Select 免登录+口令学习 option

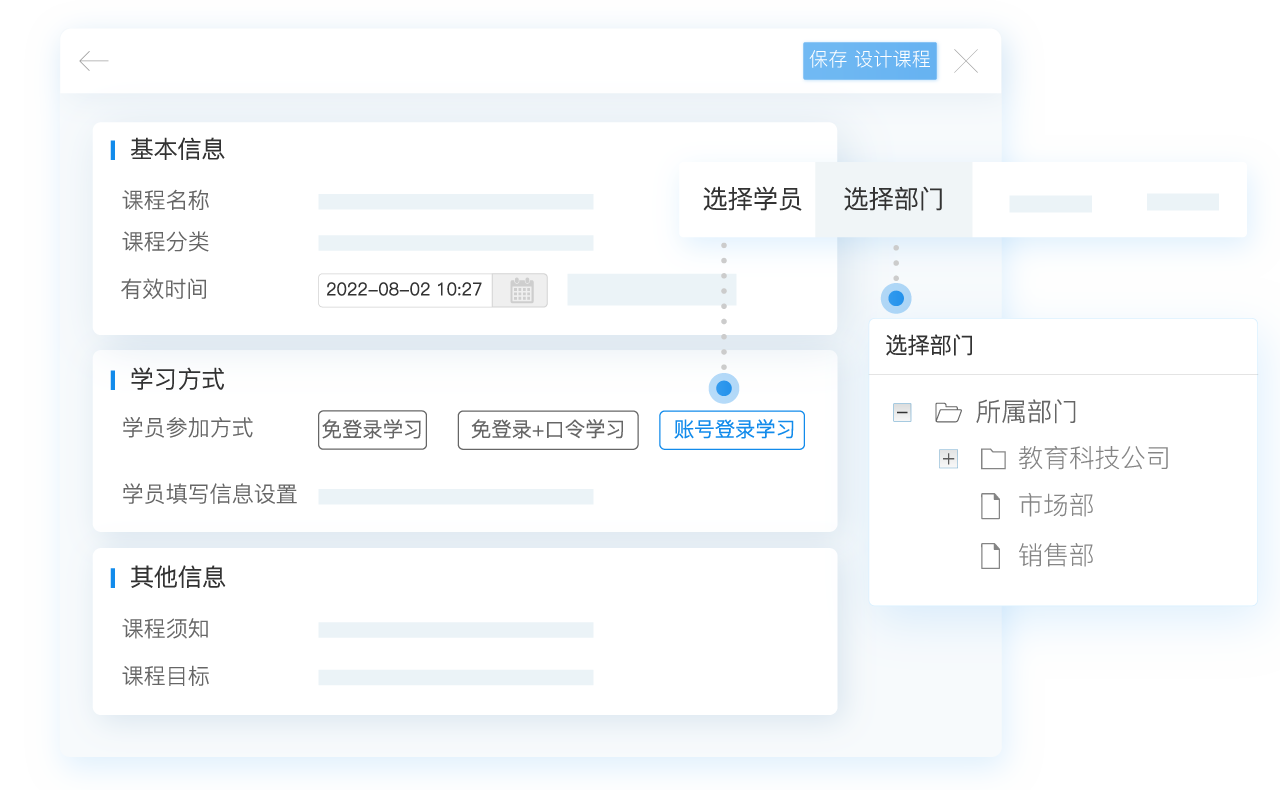[x=548, y=430]
